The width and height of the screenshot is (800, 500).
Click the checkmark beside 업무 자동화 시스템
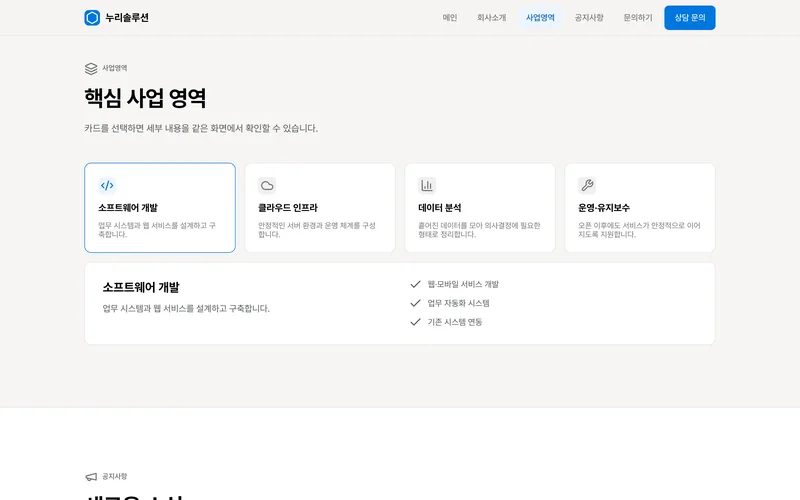[415, 303]
